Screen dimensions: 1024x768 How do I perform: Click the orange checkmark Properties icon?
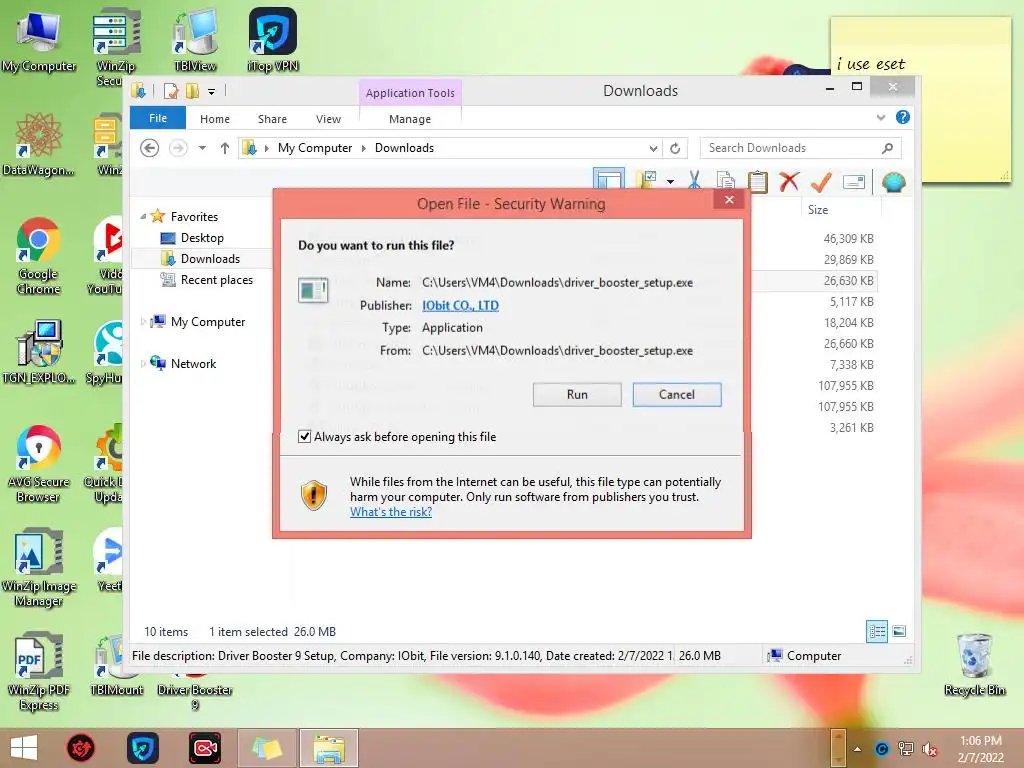click(x=821, y=182)
